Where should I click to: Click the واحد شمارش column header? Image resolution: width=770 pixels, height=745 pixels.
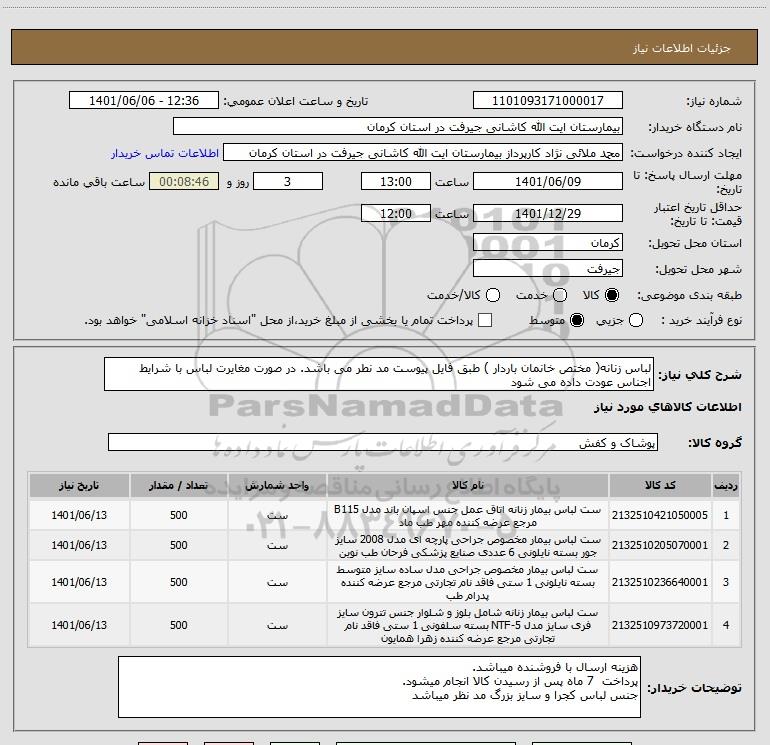tap(277, 485)
